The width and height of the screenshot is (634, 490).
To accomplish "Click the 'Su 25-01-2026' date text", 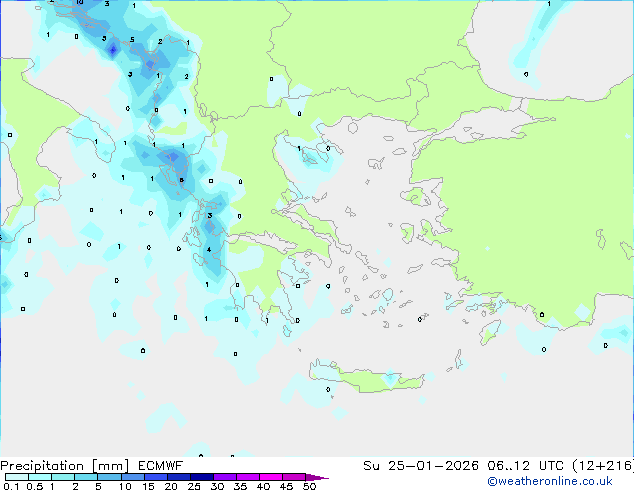I will [421, 466].
